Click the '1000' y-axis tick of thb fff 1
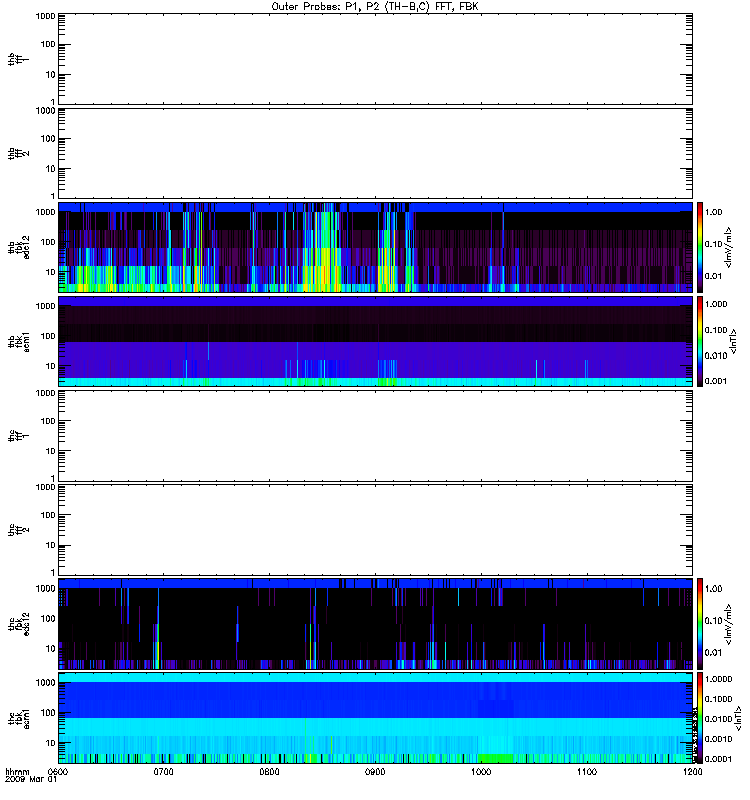This screenshot has width=750, height=800. click(x=45, y=16)
